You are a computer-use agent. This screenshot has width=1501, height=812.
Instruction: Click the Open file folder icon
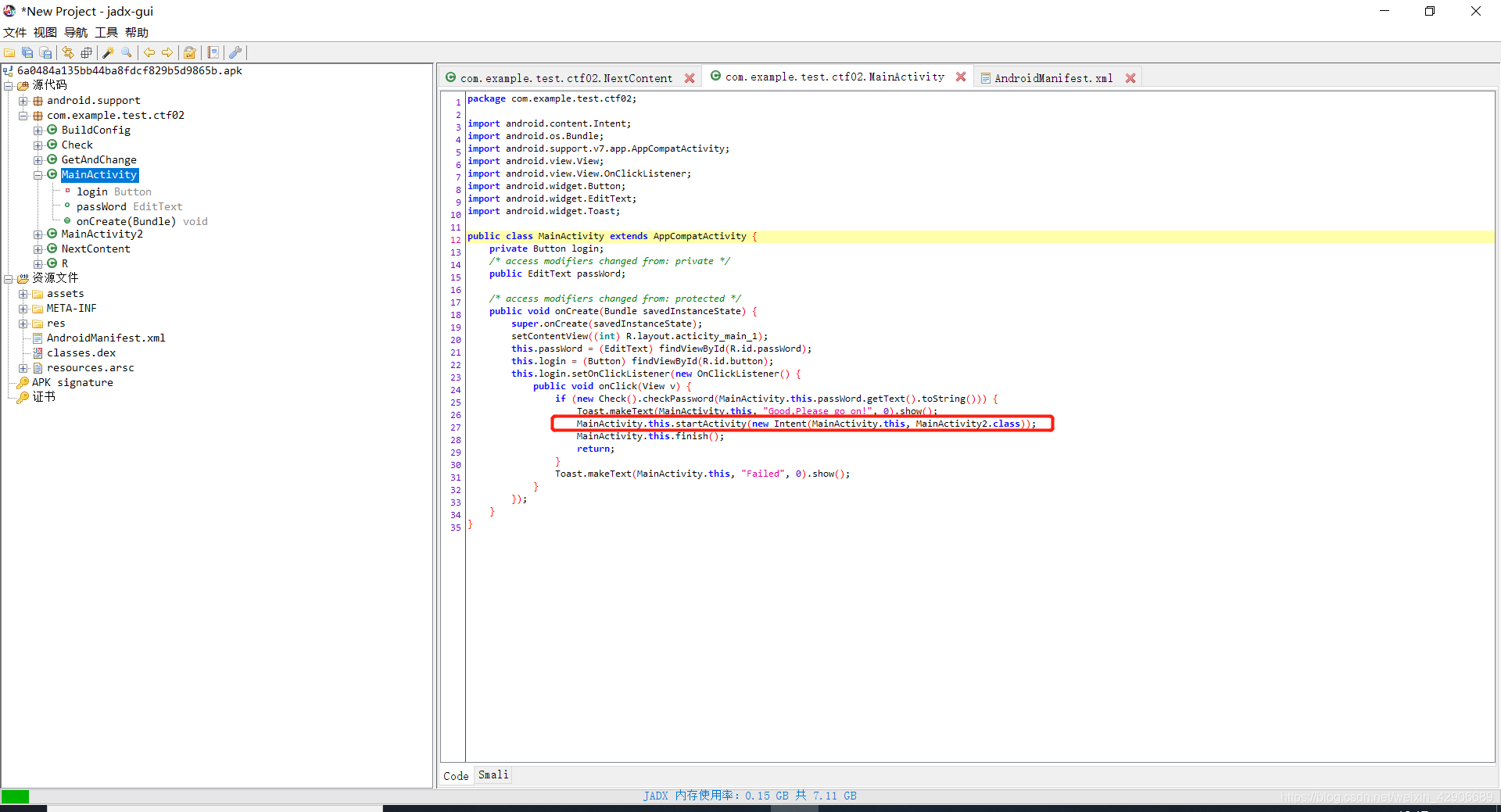9,52
